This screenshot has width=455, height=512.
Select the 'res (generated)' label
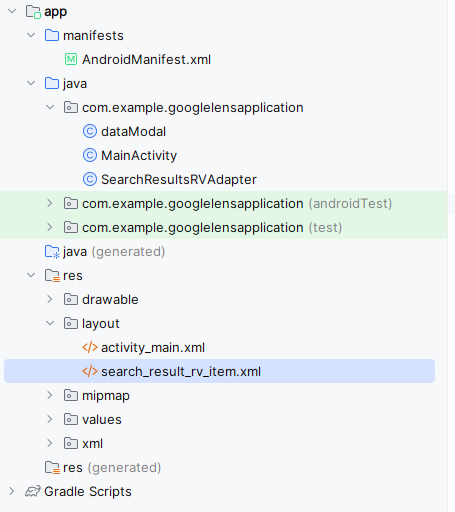112,468
